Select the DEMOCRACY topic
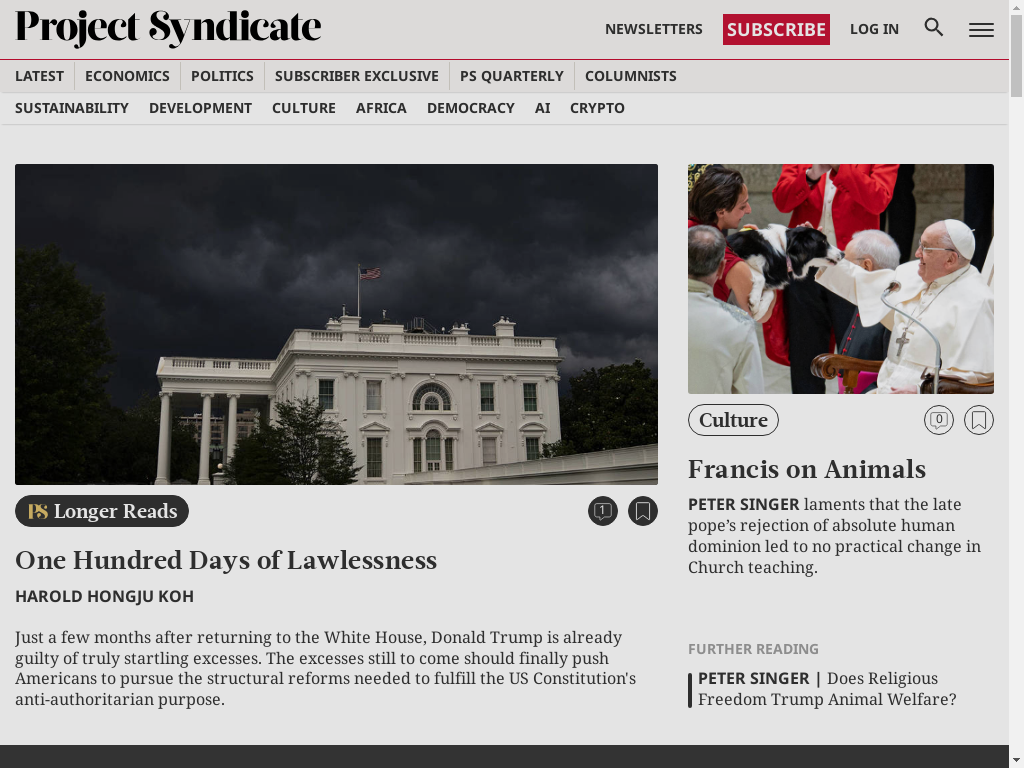This screenshot has width=1024, height=768. coord(471,108)
